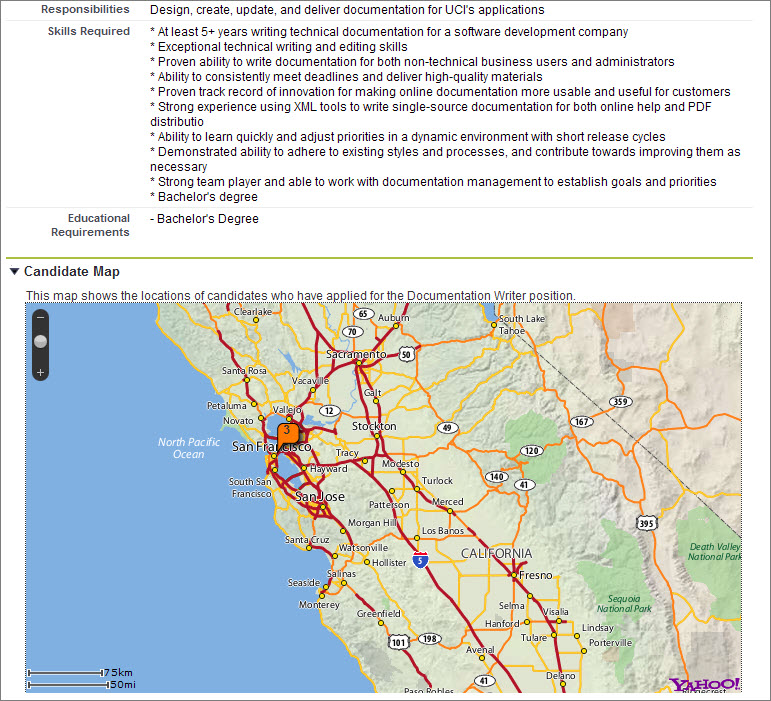Screen dimensions: 771x701
Task: Click the Route 395 shield on map
Action: click(x=646, y=523)
